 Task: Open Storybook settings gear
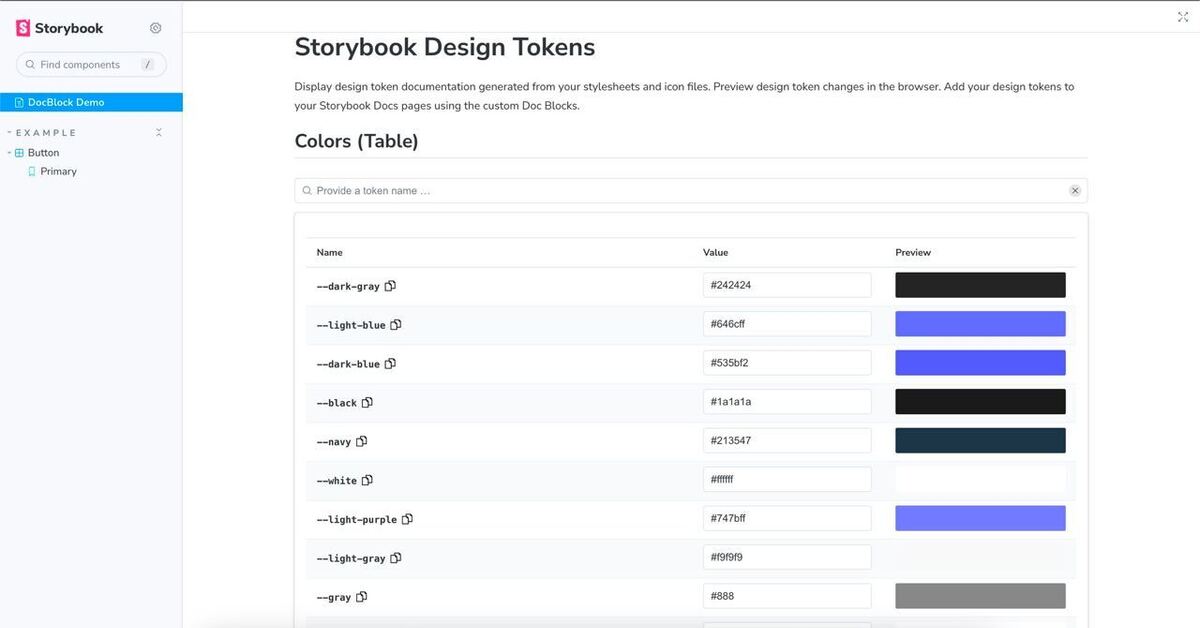coord(155,28)
